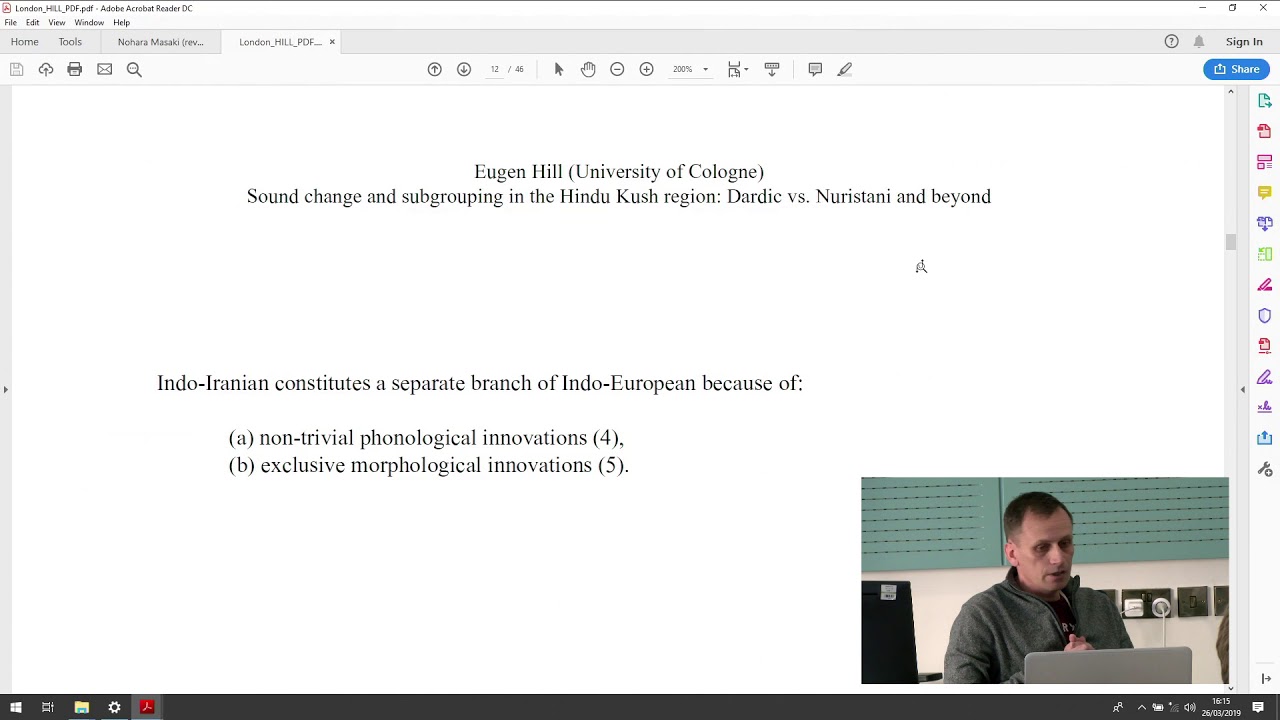Open the Windows Start menu
This screenshot has height=720, width=1280.
(16, 707)
